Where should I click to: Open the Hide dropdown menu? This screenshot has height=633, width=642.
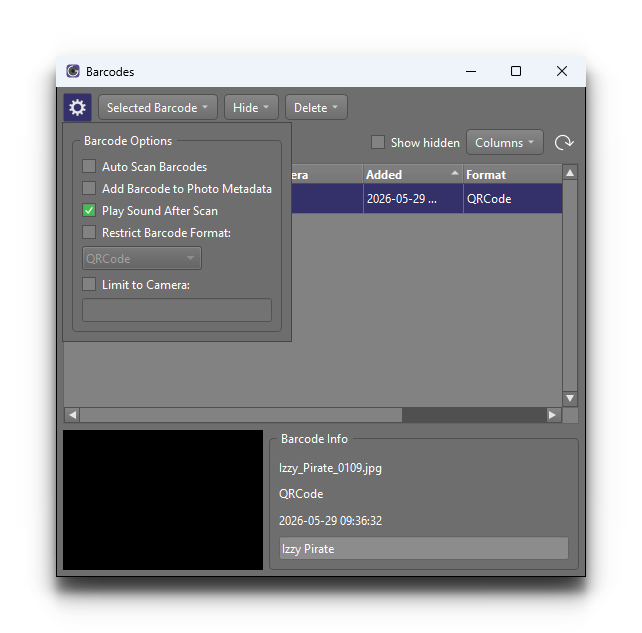[251, 108]
